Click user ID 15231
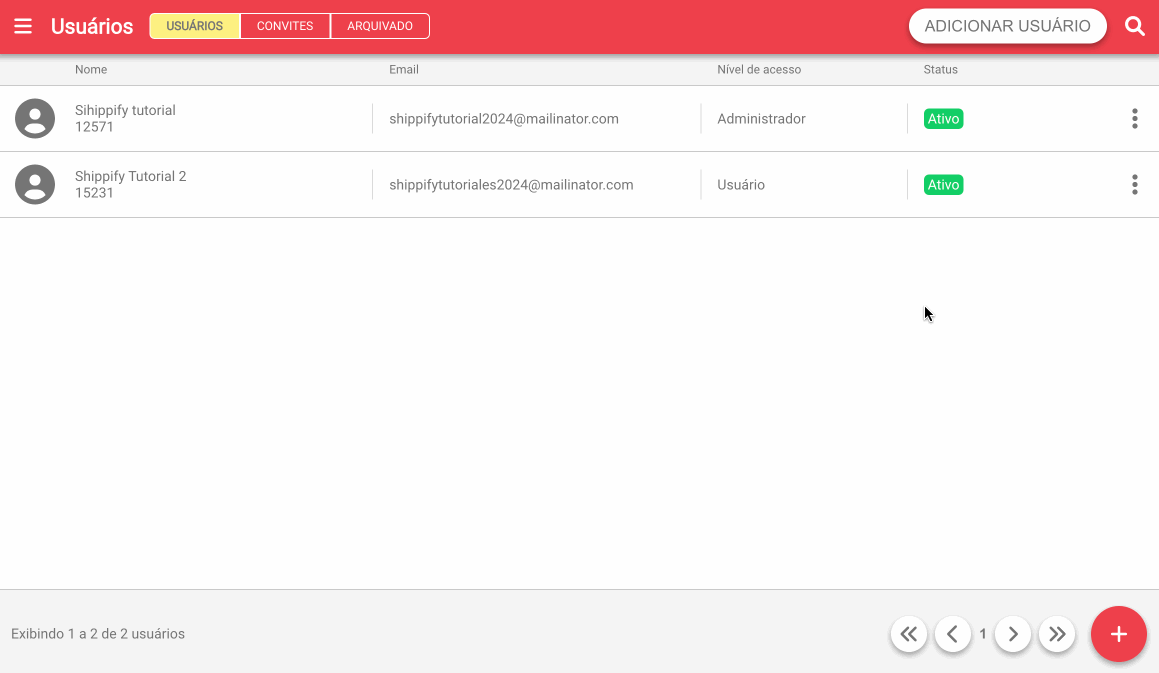 [x=94, y=192]
